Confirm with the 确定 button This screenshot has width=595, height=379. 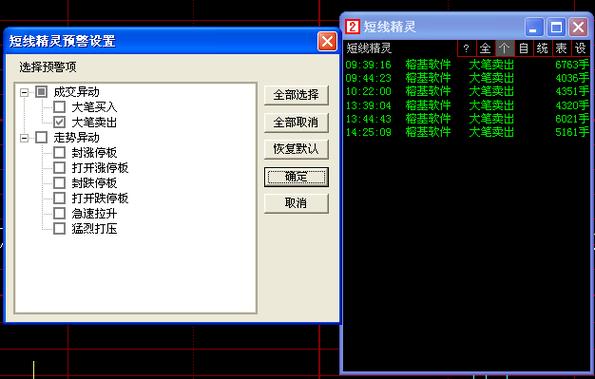(296, 177)
